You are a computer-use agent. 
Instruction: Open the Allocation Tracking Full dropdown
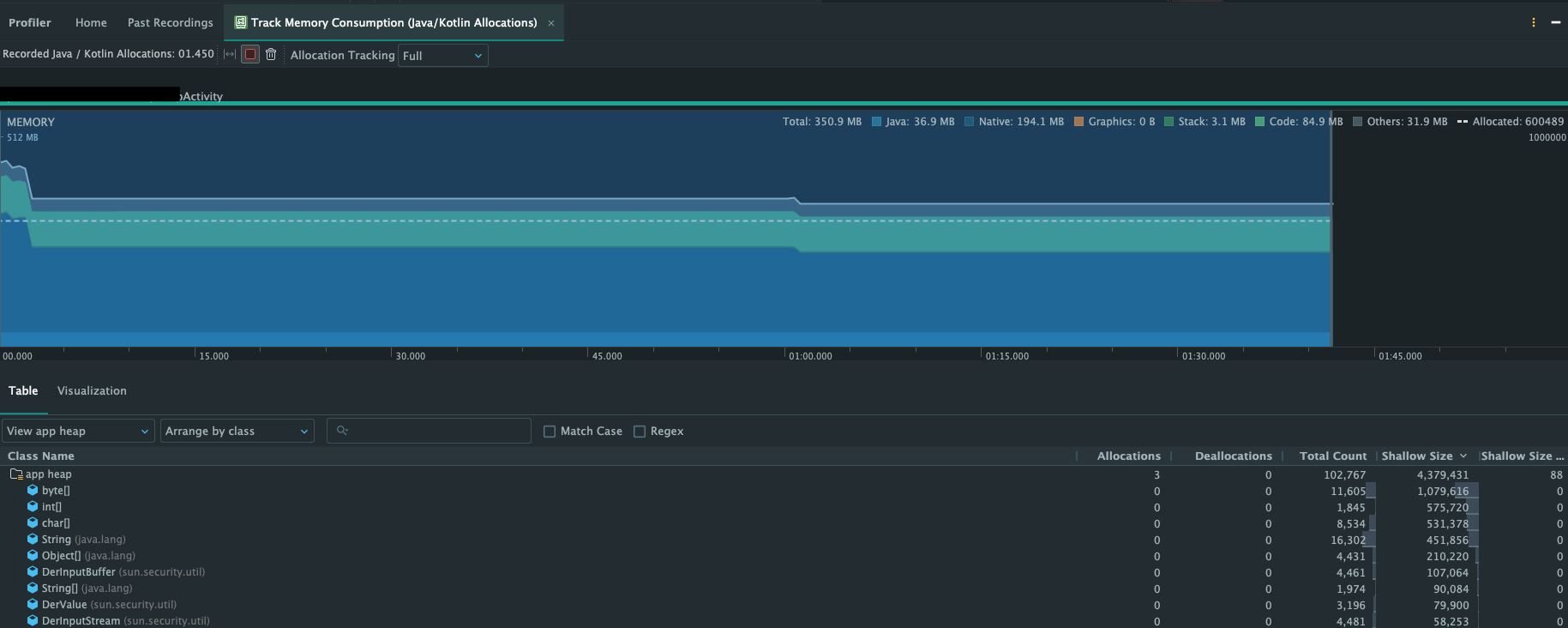(x=443, y=56)
